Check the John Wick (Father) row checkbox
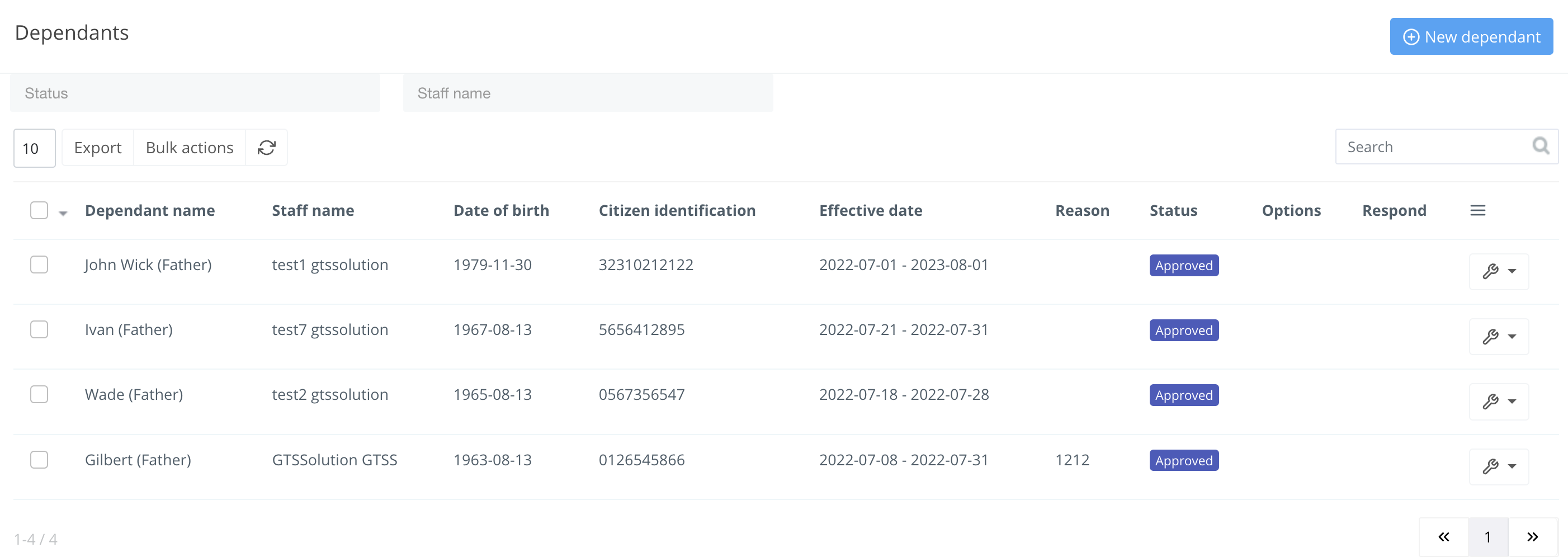Image resolution: width=1568 pixels, height=557 pixels. [39, 265]
